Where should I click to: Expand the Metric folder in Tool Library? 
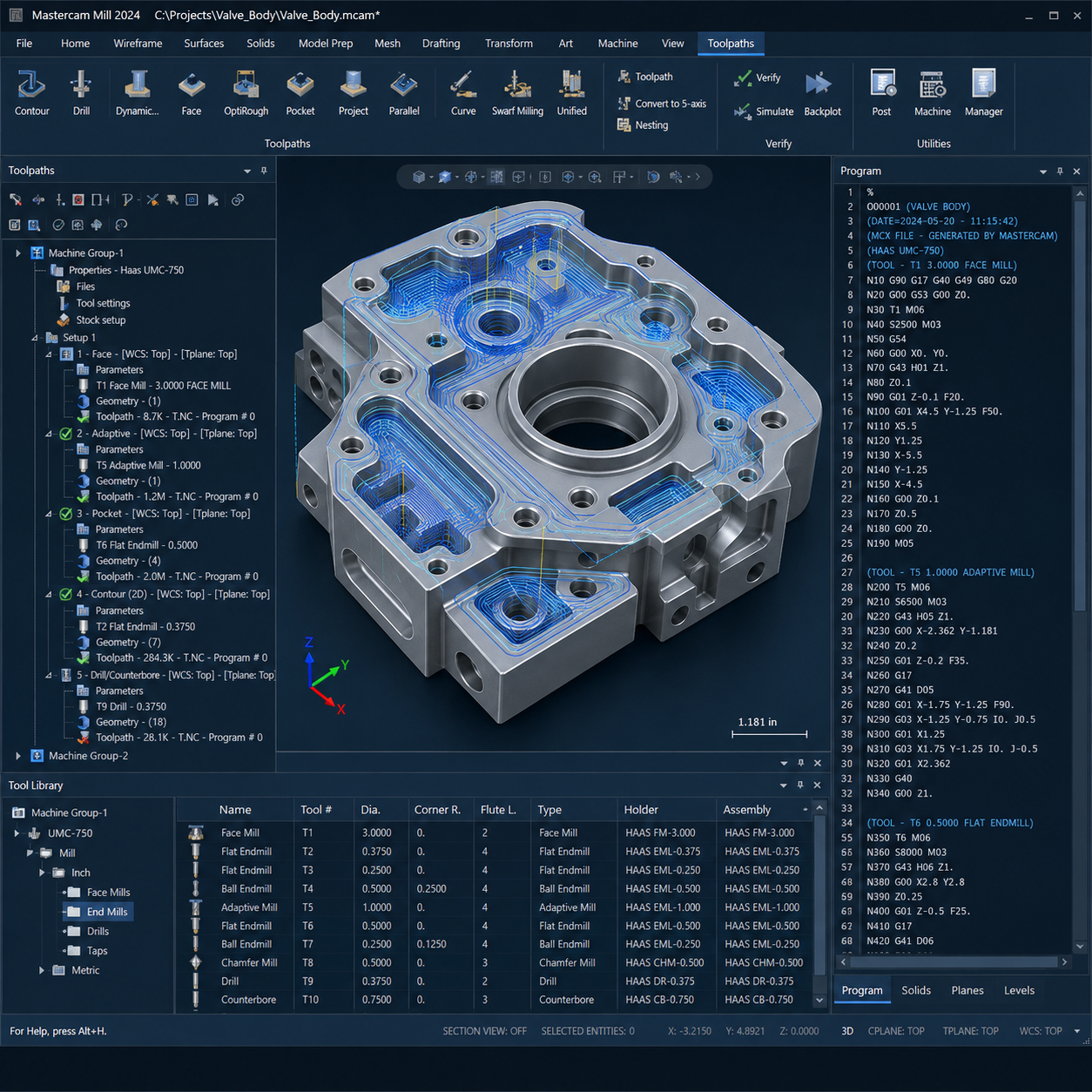pyautogui.click(x=41, y=970)
